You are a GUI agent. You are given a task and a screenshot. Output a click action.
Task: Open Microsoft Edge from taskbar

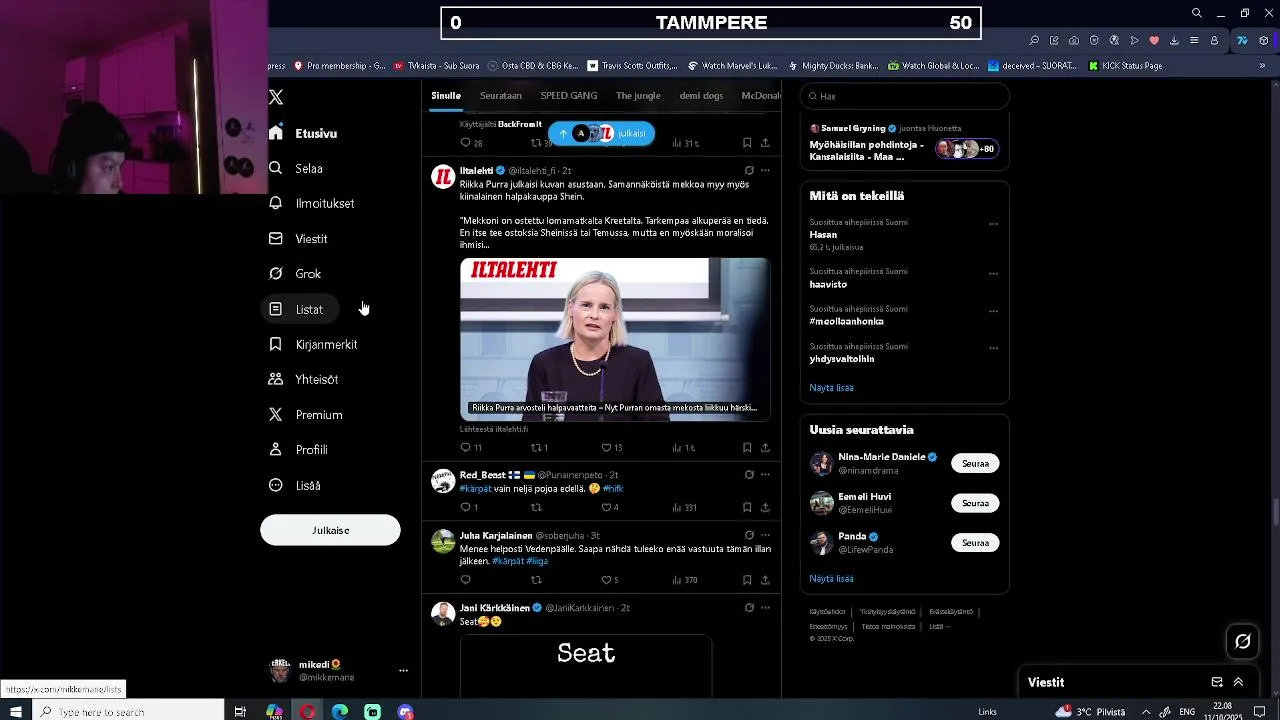(340, 712)
